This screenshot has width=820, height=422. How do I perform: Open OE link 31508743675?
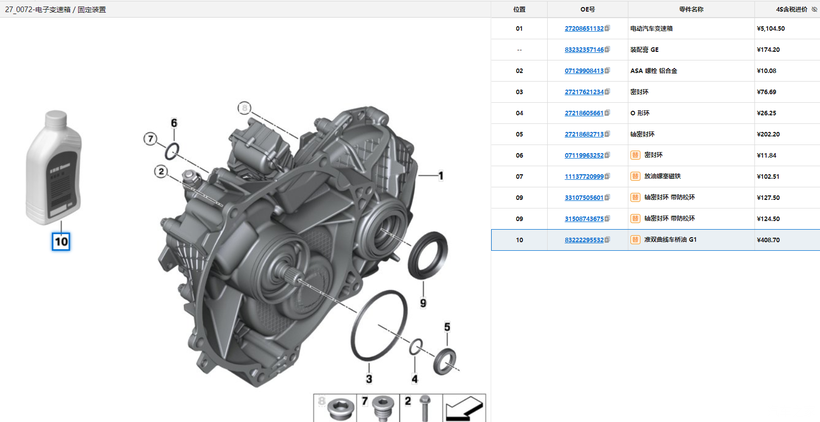[584, 219]
